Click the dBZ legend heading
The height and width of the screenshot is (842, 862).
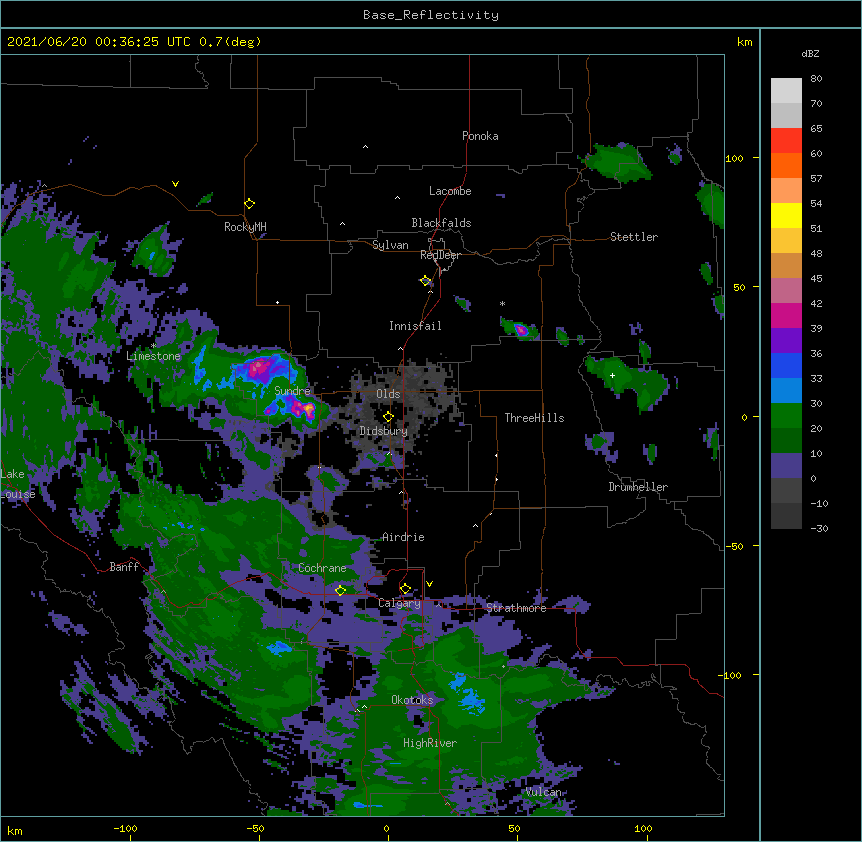click(x=810, y=53)
